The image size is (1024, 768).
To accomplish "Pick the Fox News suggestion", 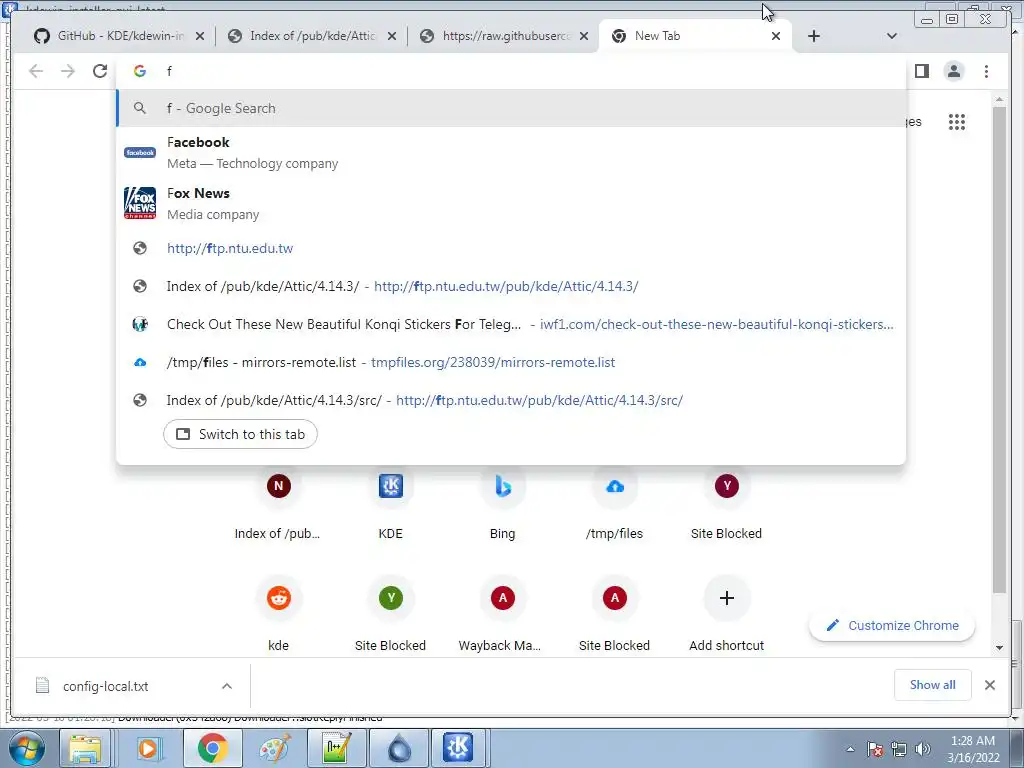I will click(x=511, y=204).
